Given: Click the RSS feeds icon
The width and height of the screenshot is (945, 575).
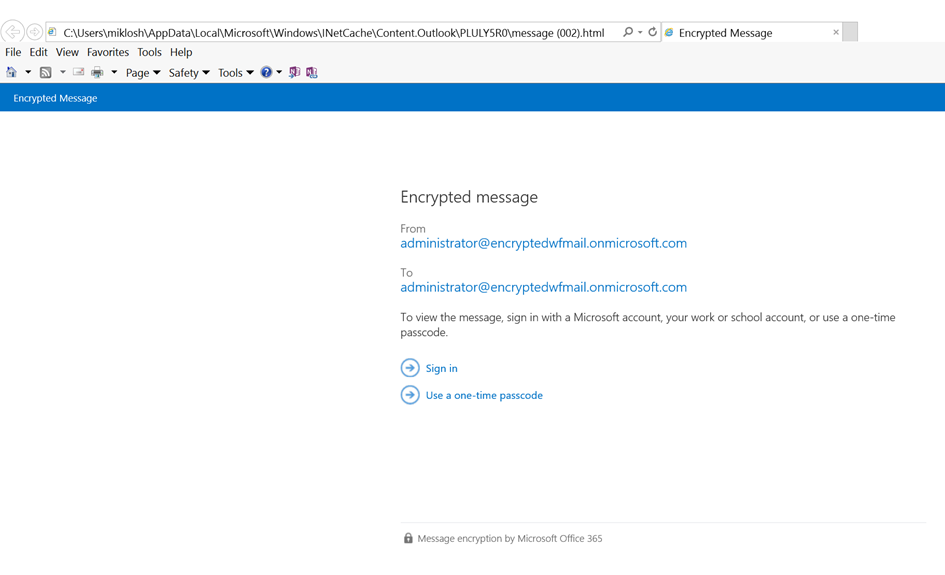Looking at the screenshot, I should pyautogui.click(x=46, y=72).
